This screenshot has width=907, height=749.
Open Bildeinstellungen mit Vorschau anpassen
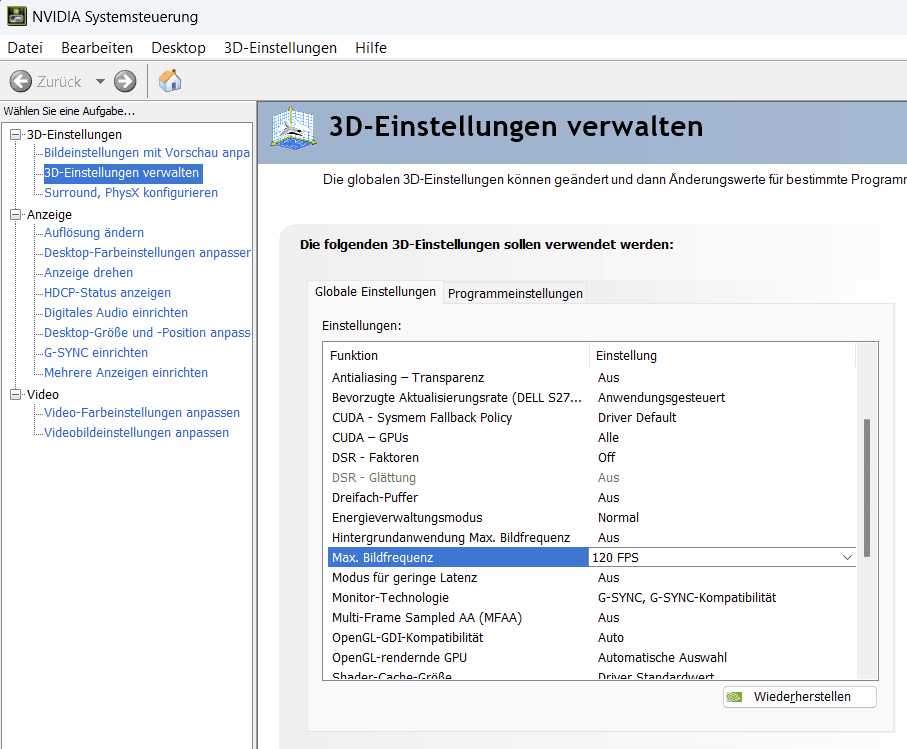(147, 153)
